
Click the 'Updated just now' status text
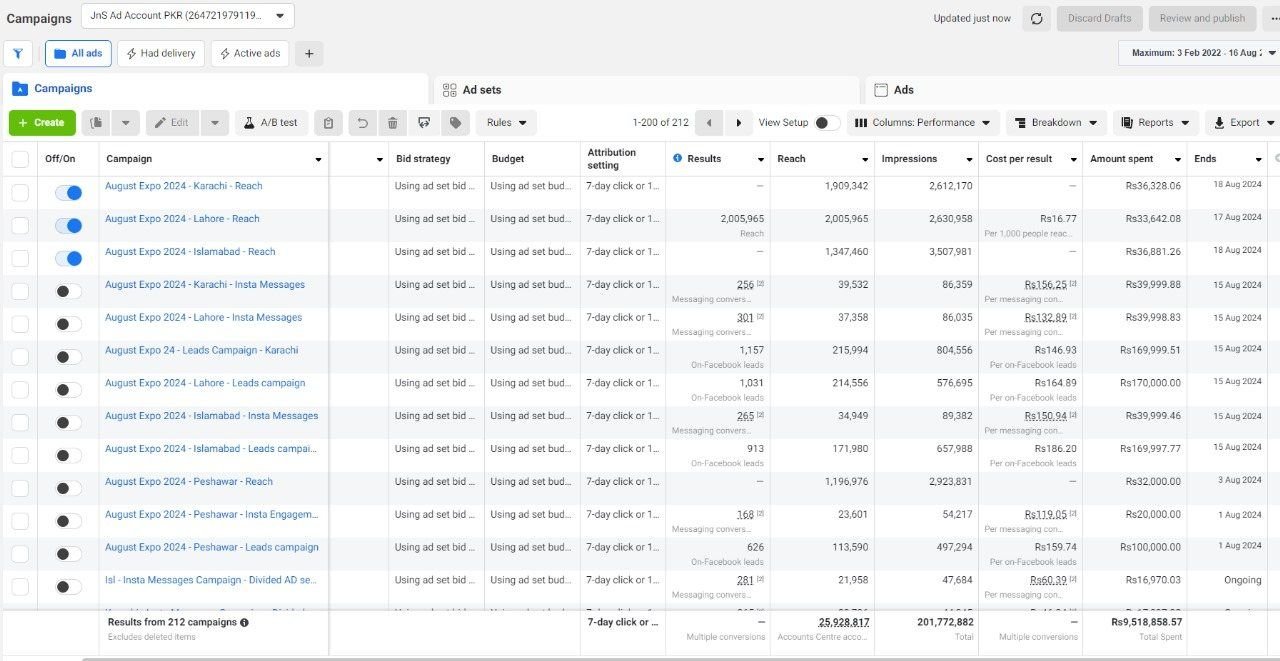click(972, 18)
